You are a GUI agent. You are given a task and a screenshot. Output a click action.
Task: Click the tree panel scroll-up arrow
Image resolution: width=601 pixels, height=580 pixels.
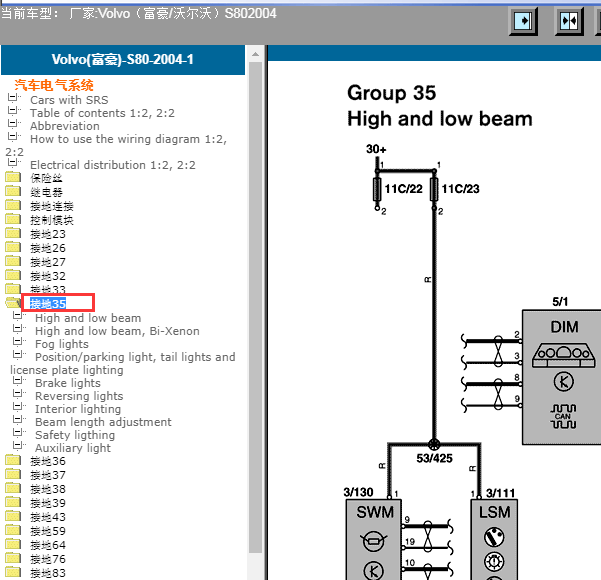[255, 54]
